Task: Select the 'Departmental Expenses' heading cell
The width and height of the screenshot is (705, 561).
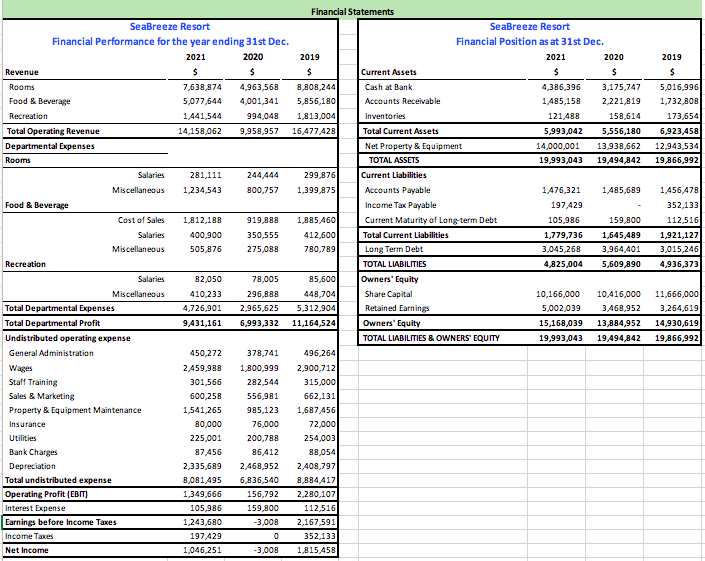Action: pos(49,146)
